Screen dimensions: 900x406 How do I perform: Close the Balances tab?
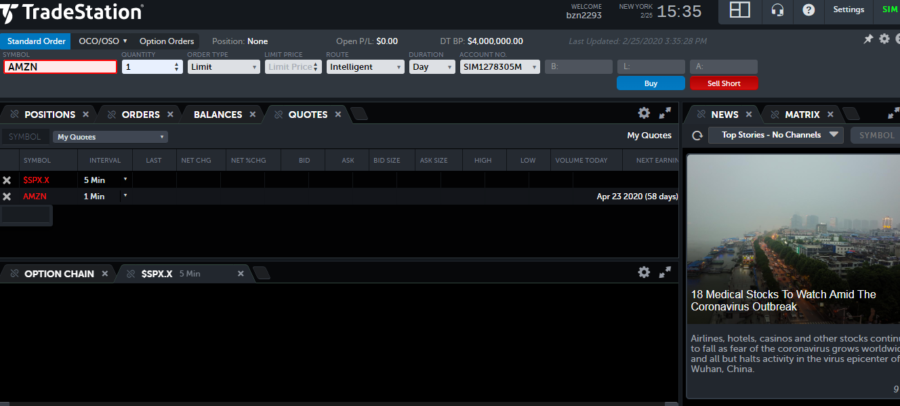252,114
